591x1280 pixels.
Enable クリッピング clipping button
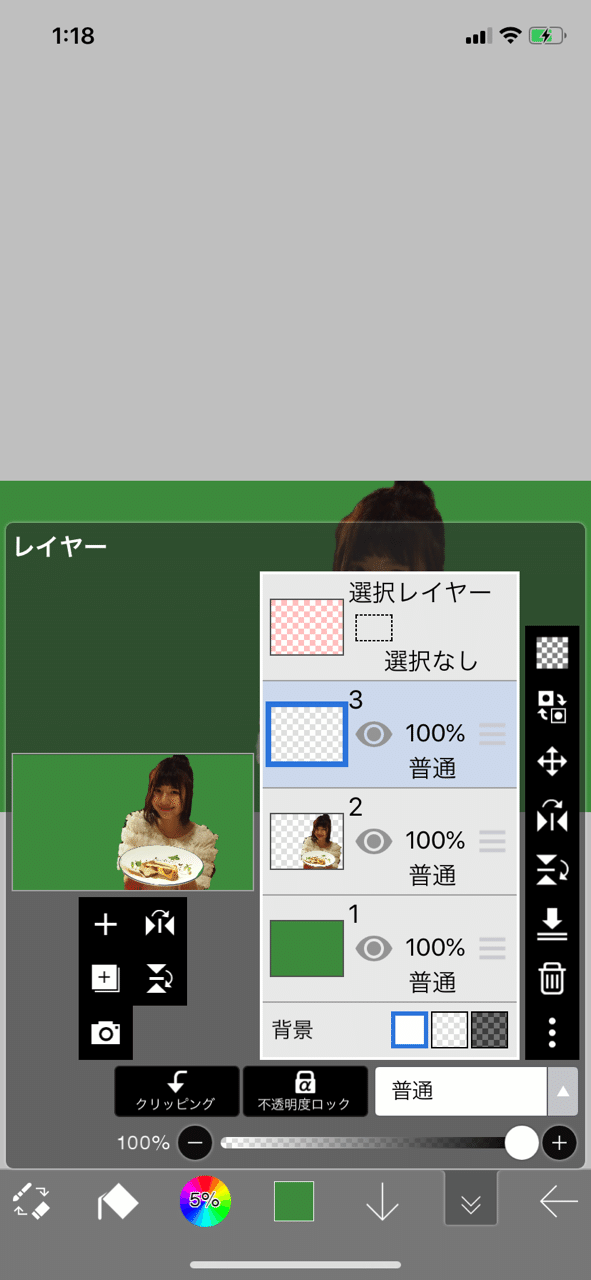(x=177, y=1091)
